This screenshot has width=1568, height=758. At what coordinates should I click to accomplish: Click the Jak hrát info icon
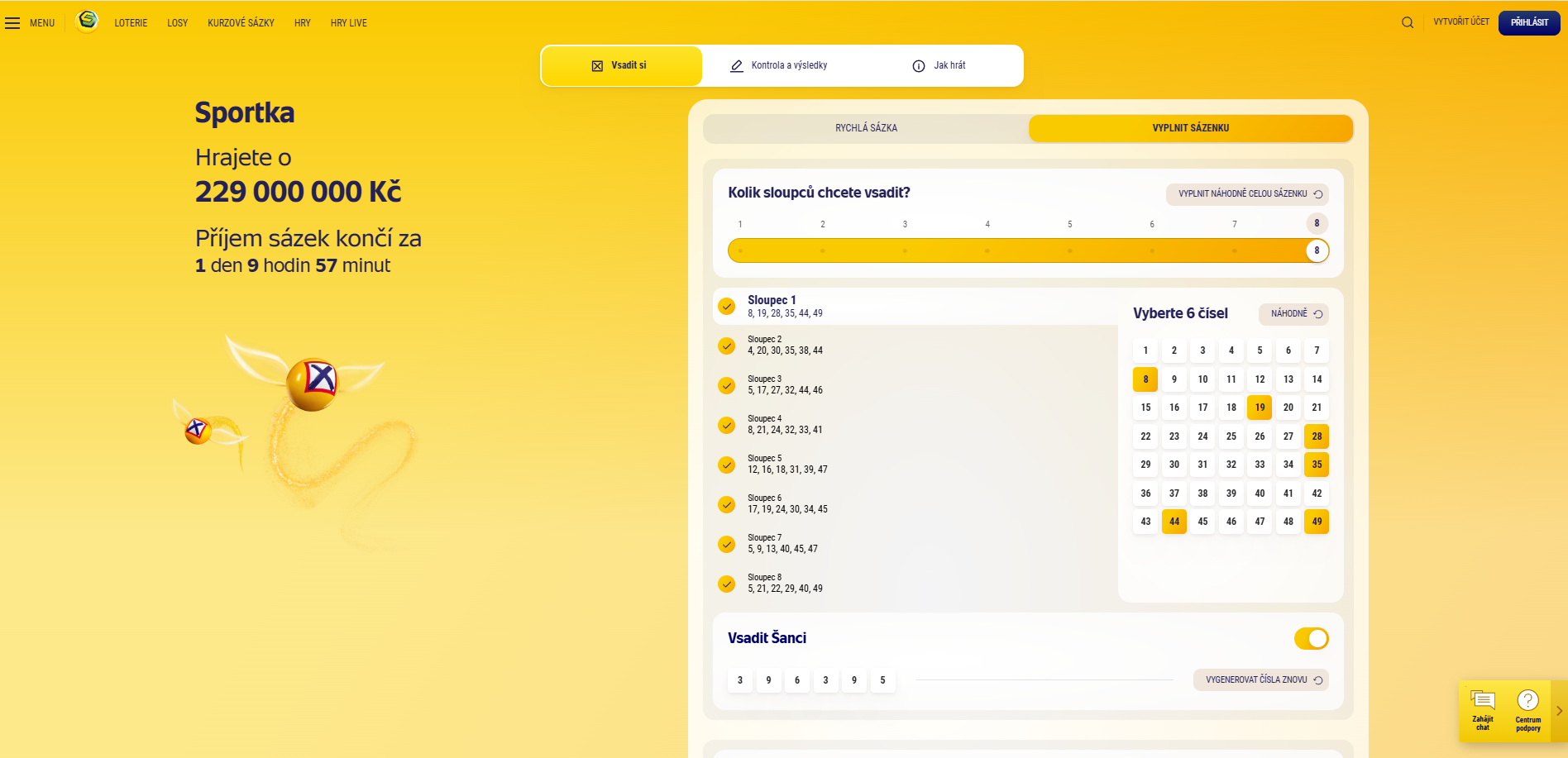coord(918,66)
